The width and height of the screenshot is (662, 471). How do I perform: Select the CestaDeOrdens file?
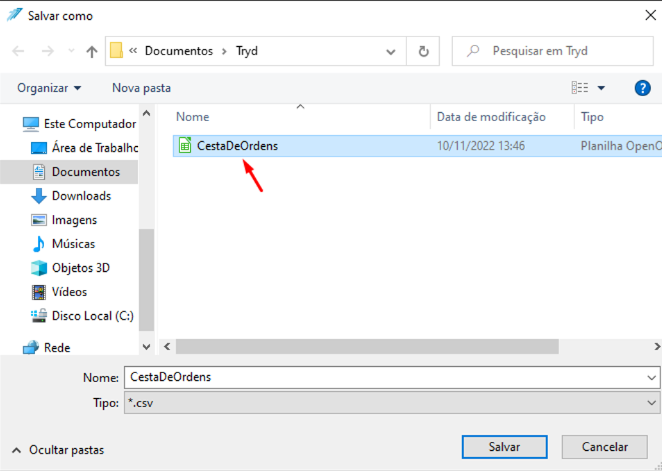click(417, 146)
